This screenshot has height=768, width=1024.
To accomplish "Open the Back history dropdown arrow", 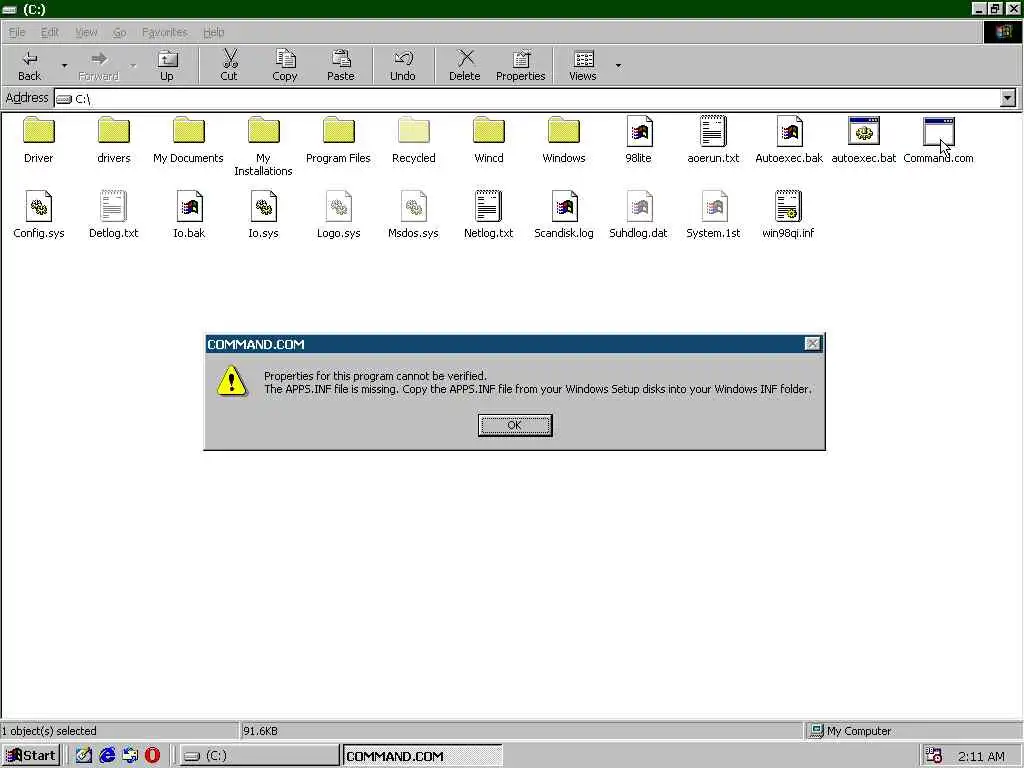I will 64,65.
